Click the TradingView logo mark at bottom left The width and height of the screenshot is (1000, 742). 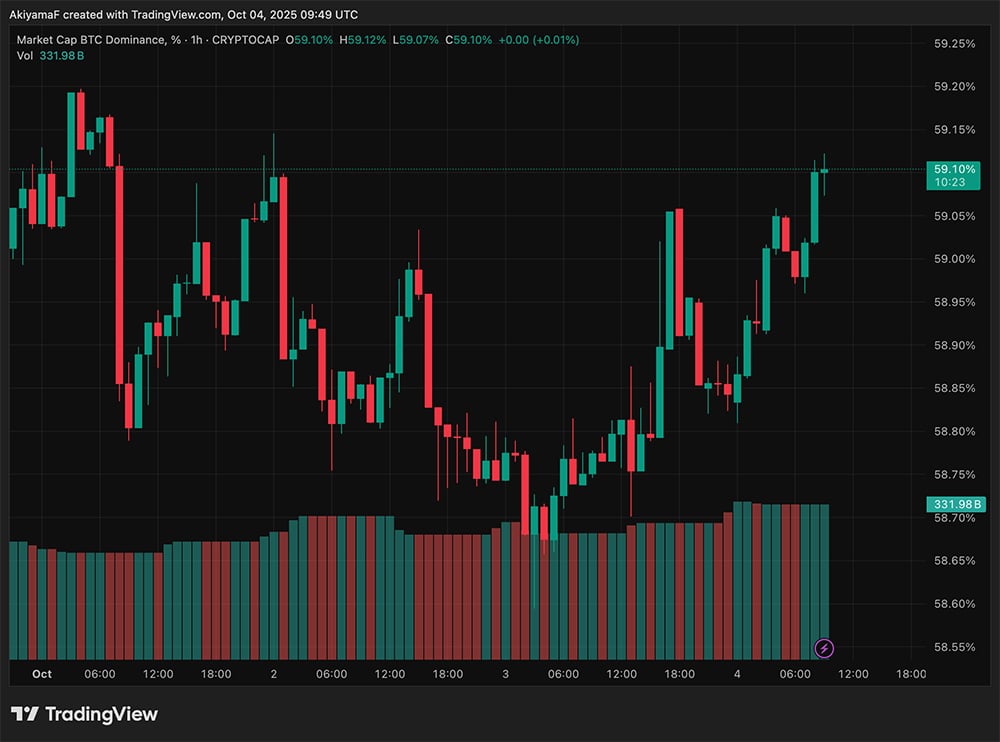coord(25,714)
